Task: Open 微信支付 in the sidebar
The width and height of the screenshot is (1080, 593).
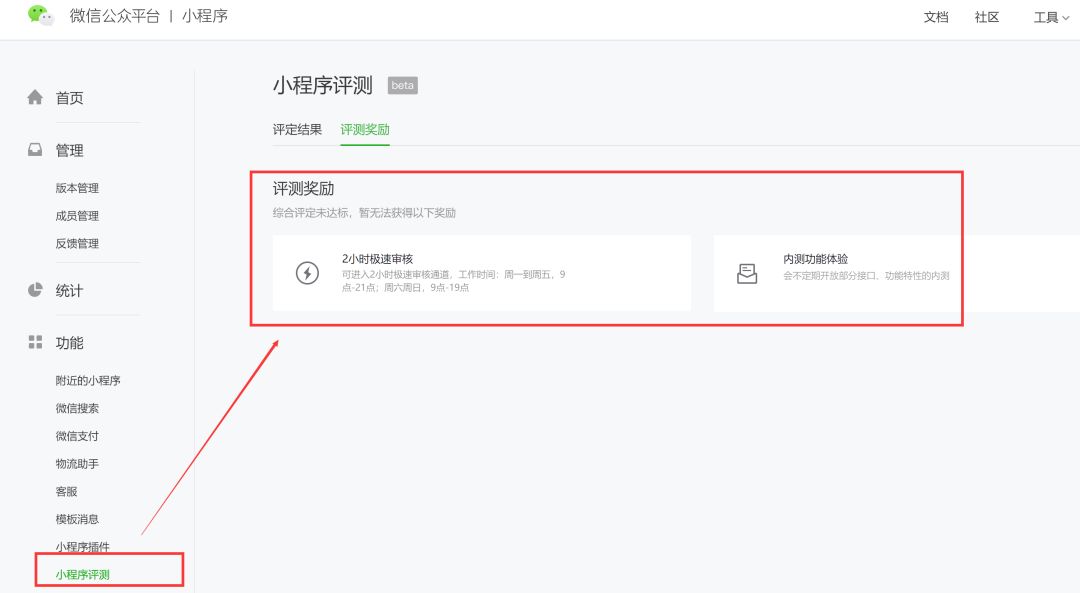Action: click(77, 435)
